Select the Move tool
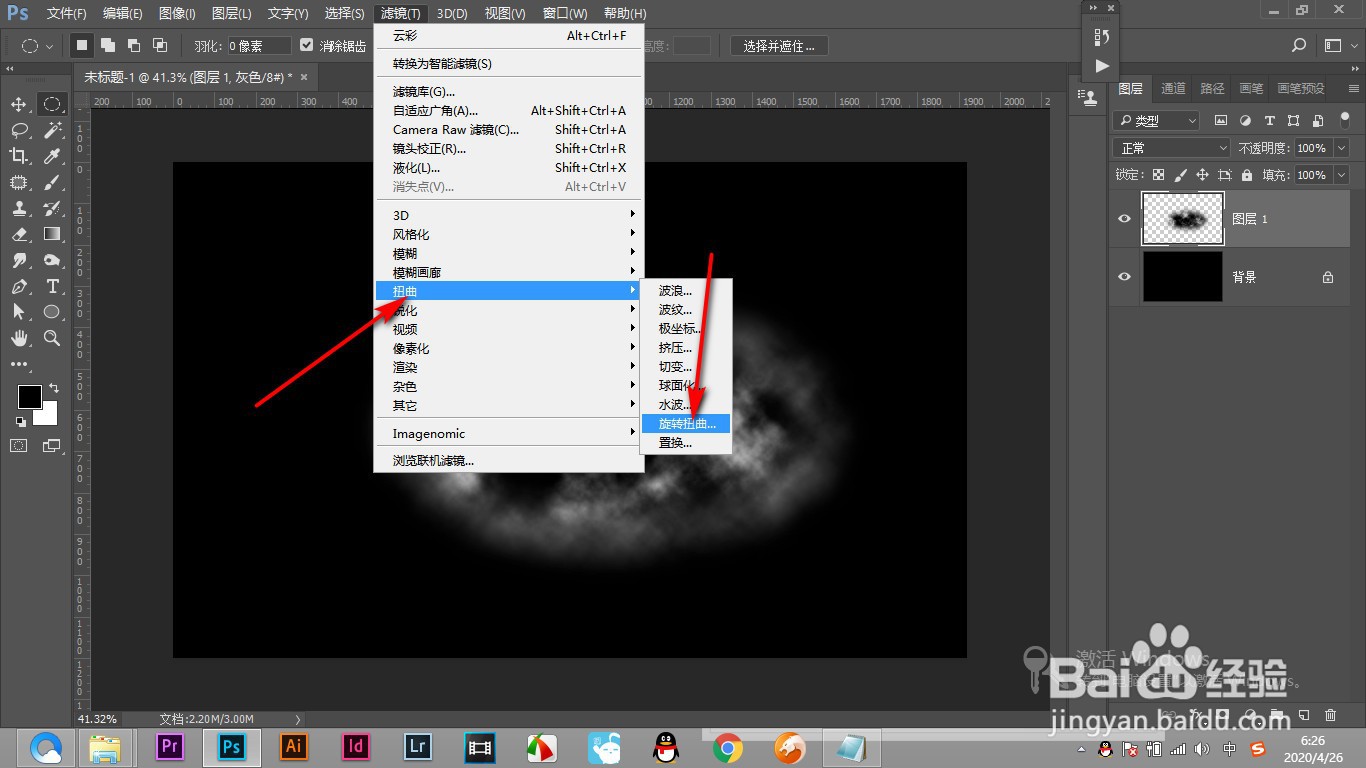1366x768 pixels. pyautogui.click(x=17, y=103)
